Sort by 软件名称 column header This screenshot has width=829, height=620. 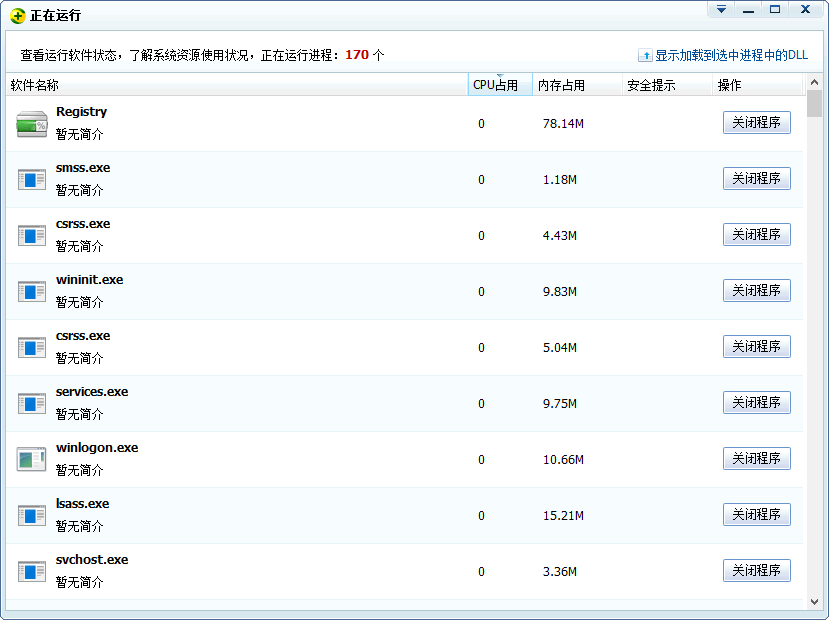coord(237,85)
